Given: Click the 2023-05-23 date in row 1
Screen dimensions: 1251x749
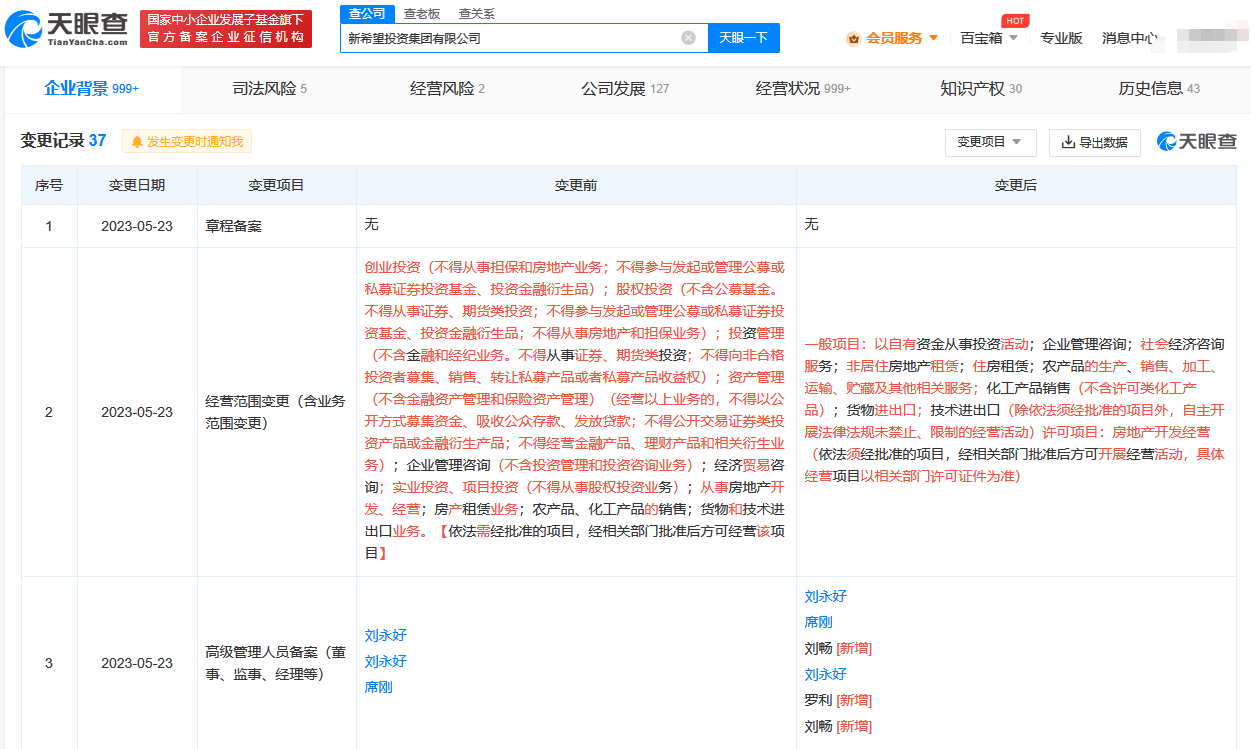Looking at the screenshot, I should point(137,226).
